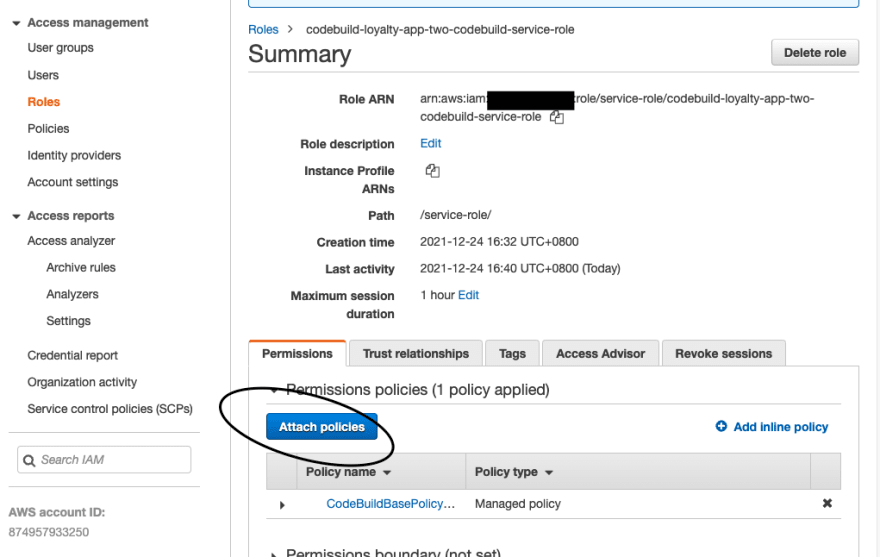Click breadcrumb text codebuild-loyalty-app-two-codebuild-service-role

pyautogui.click(x=440, y=29)
